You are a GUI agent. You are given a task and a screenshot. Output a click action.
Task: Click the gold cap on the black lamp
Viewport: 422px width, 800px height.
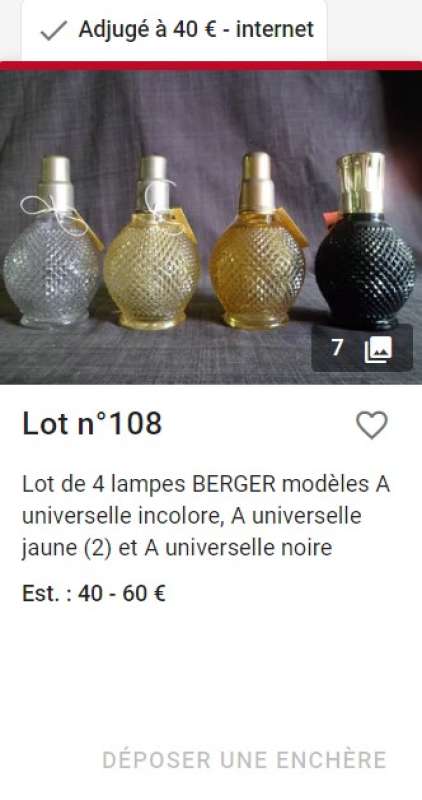pyautogui.click(x=361, y=182)
